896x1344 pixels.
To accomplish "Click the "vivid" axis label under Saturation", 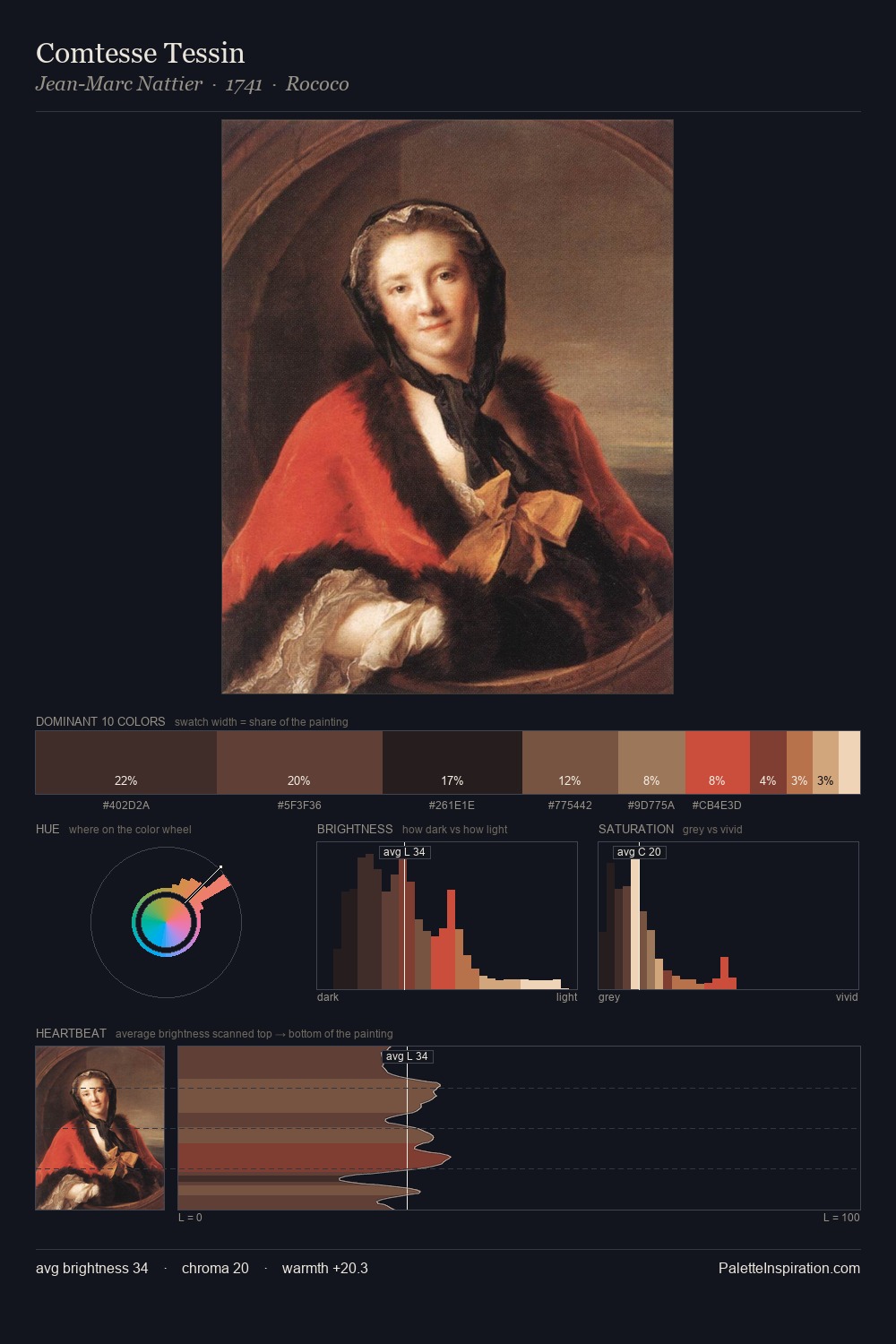I will pos(847,997).
